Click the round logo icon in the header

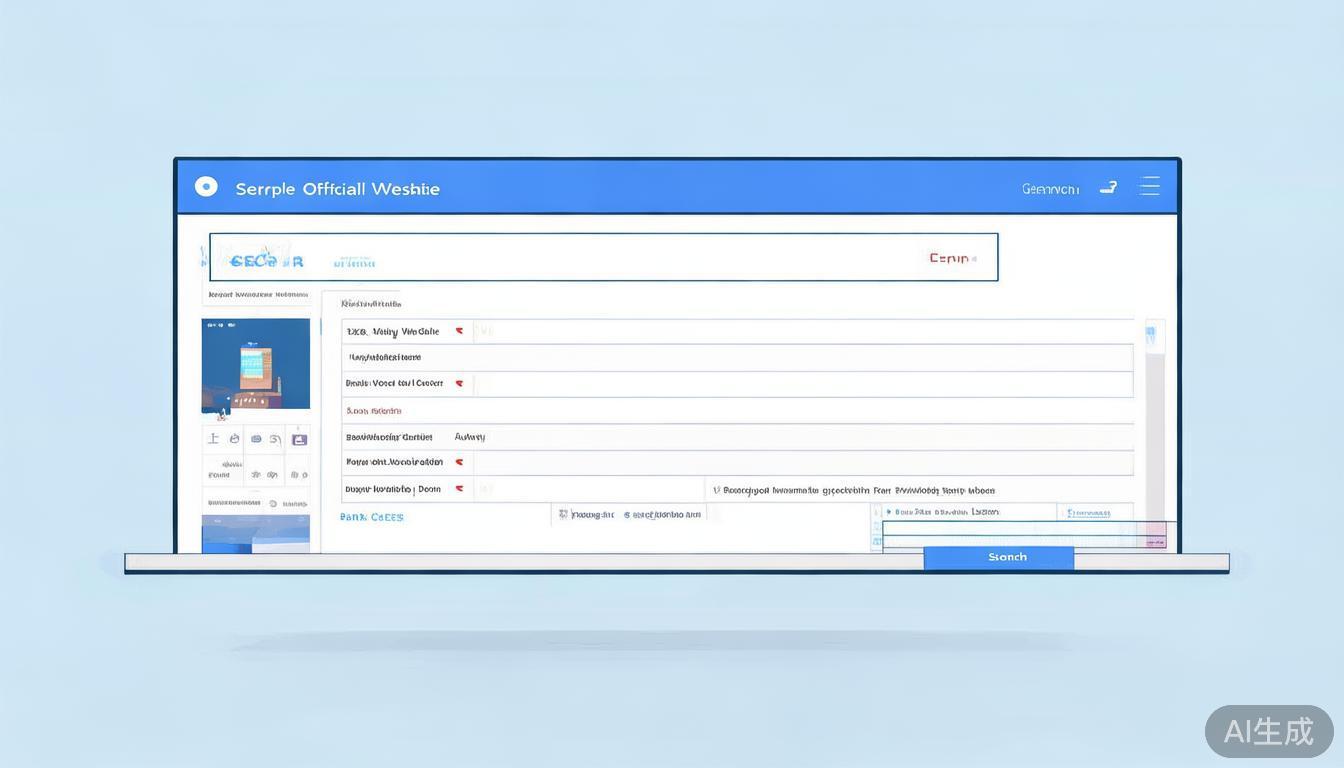tap(206, 187)
